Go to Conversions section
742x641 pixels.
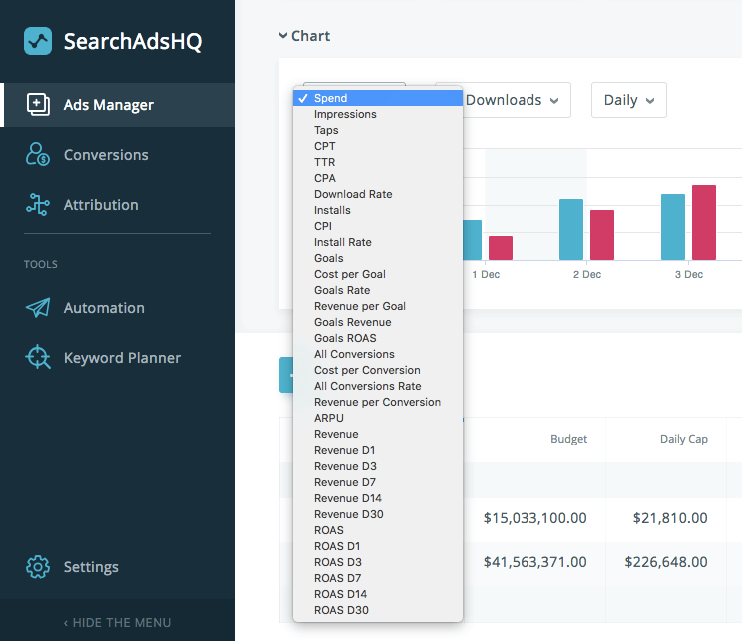106,155
